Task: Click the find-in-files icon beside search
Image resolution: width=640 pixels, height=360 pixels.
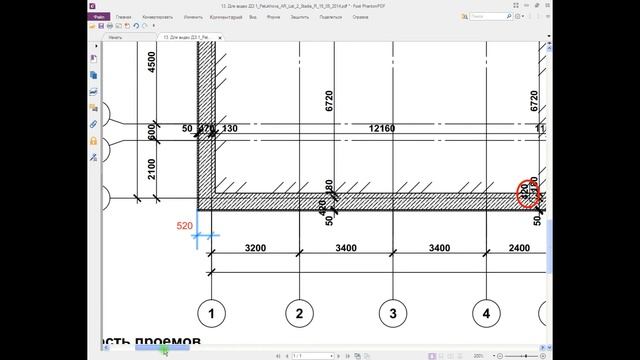Action: point(464,16)
